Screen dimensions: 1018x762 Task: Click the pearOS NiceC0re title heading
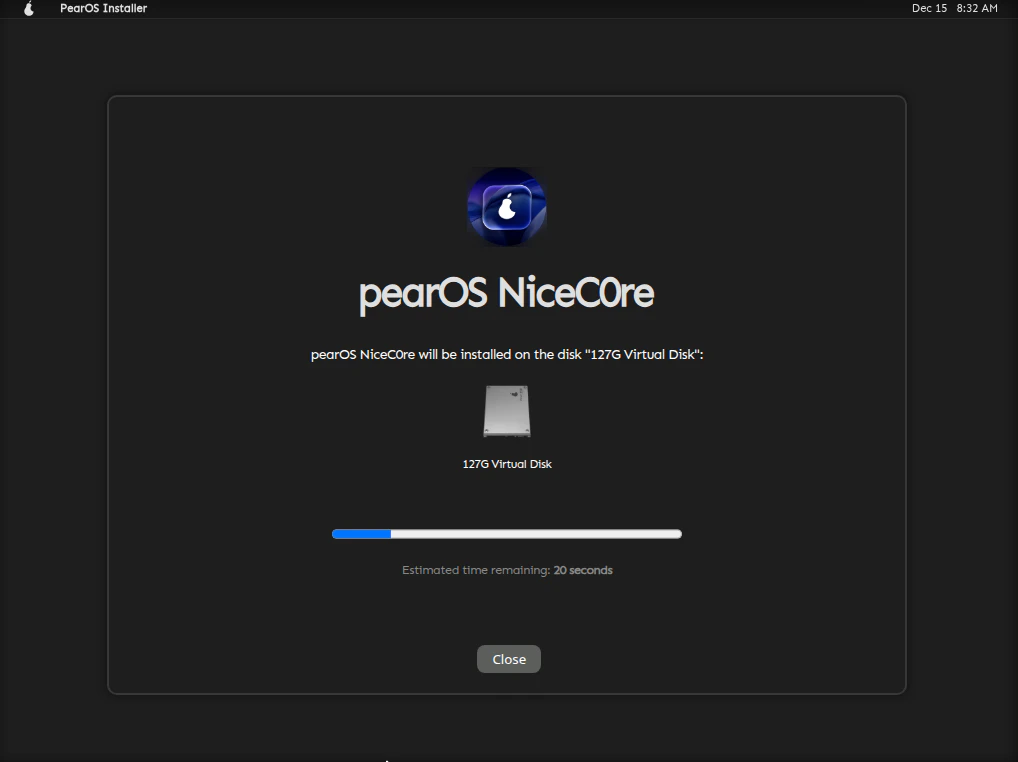point(506,293)
